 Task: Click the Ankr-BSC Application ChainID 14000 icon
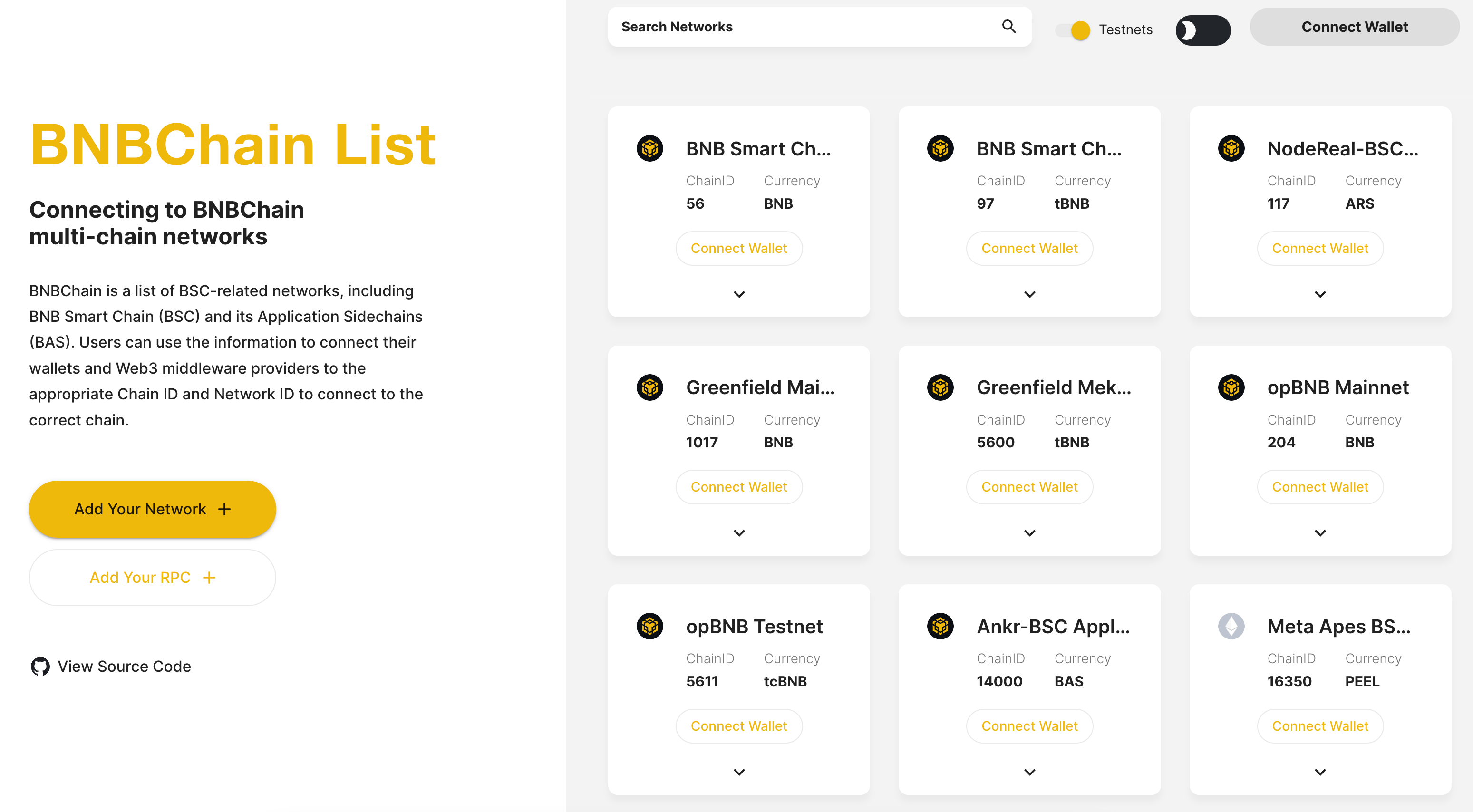click(x=940, y=626)
